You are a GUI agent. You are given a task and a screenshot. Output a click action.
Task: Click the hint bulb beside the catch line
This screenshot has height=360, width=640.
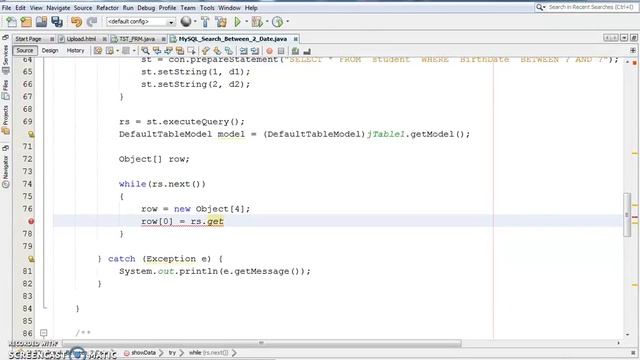click(x=31, y=259)
